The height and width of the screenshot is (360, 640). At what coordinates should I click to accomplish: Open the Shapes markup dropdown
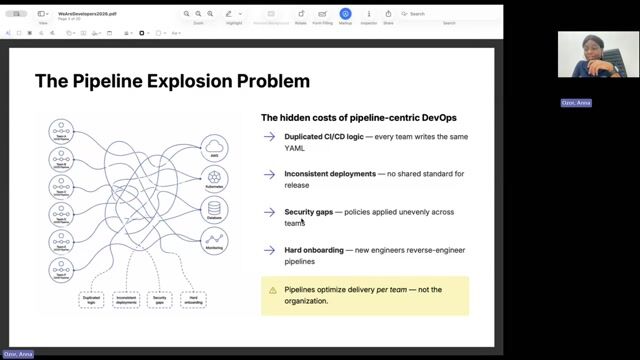click(x=70, y=33)
